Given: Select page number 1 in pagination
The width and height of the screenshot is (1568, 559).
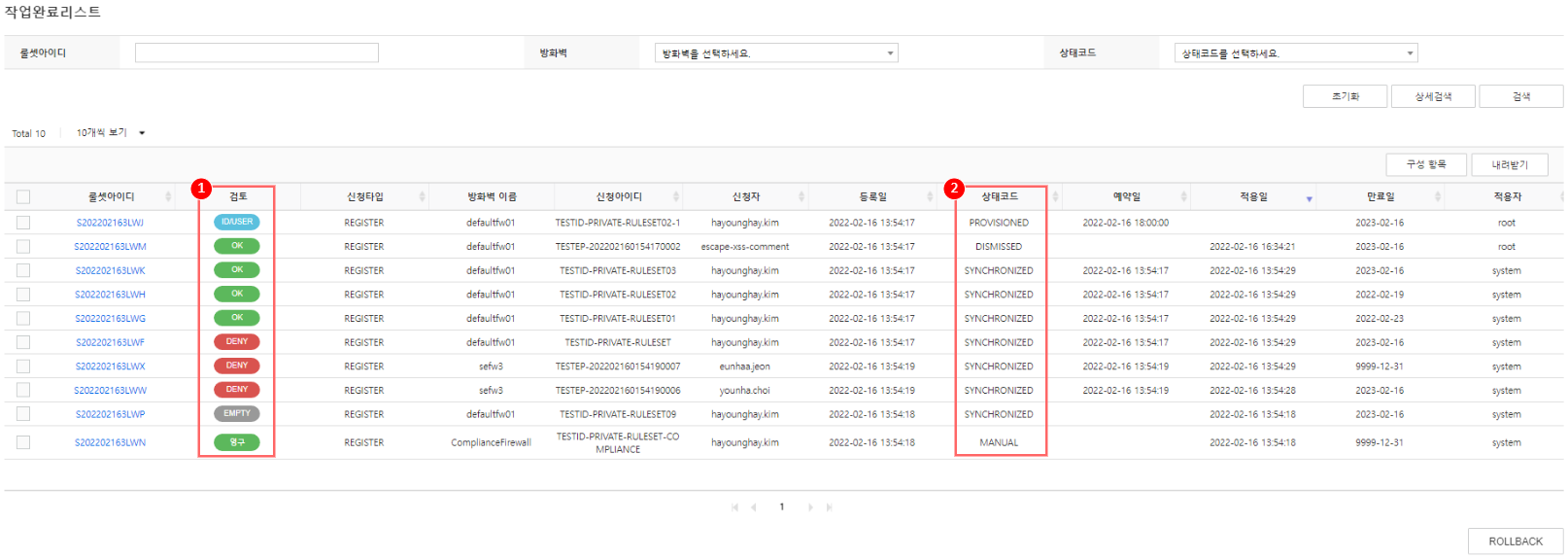Looking at the screenshot, I should 782,507.
